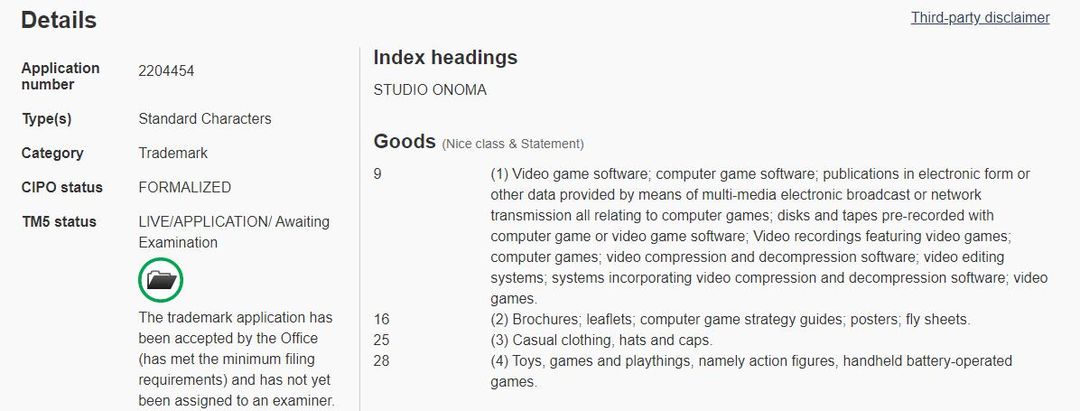Click the Details heading
The width and height of the screenshot is (1080, 411).
(x=59, y=20)
